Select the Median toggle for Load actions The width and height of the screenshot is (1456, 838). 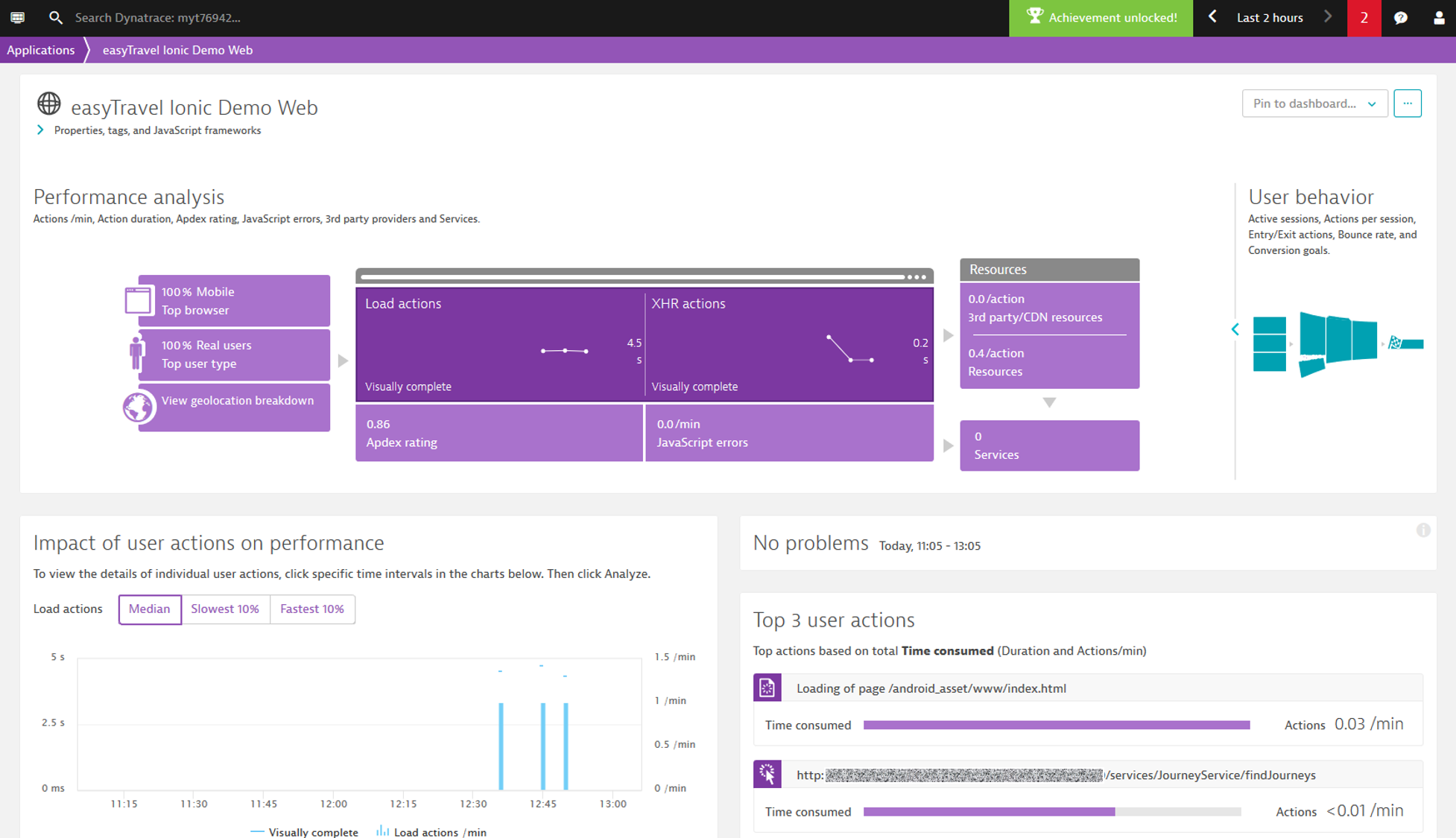coord(149,608)
